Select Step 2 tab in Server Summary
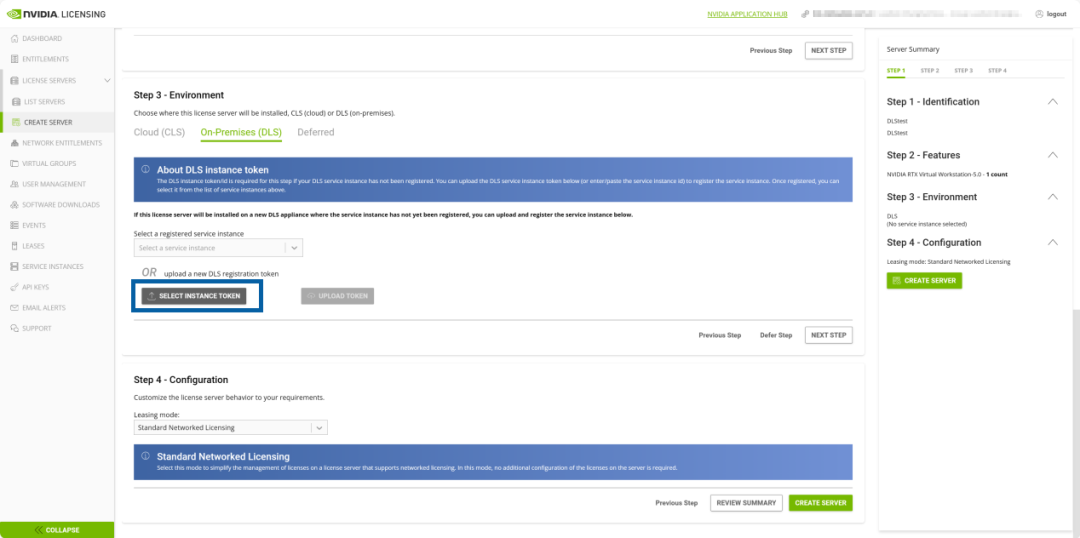The height and width of the screenshot is (538, 1080). [x=930, y=71]
